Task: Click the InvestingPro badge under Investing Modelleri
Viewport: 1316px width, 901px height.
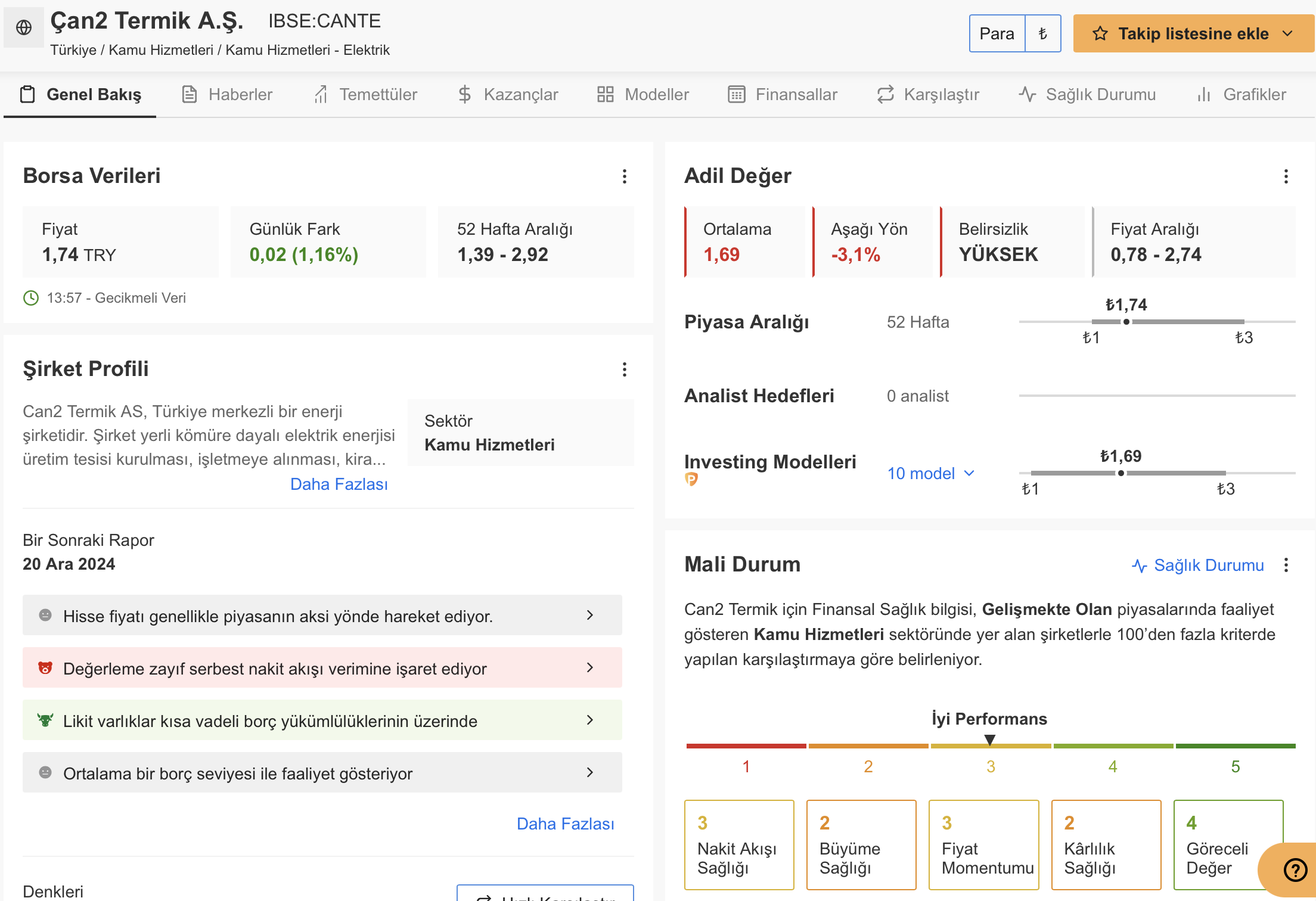Action: click(691, 479)
